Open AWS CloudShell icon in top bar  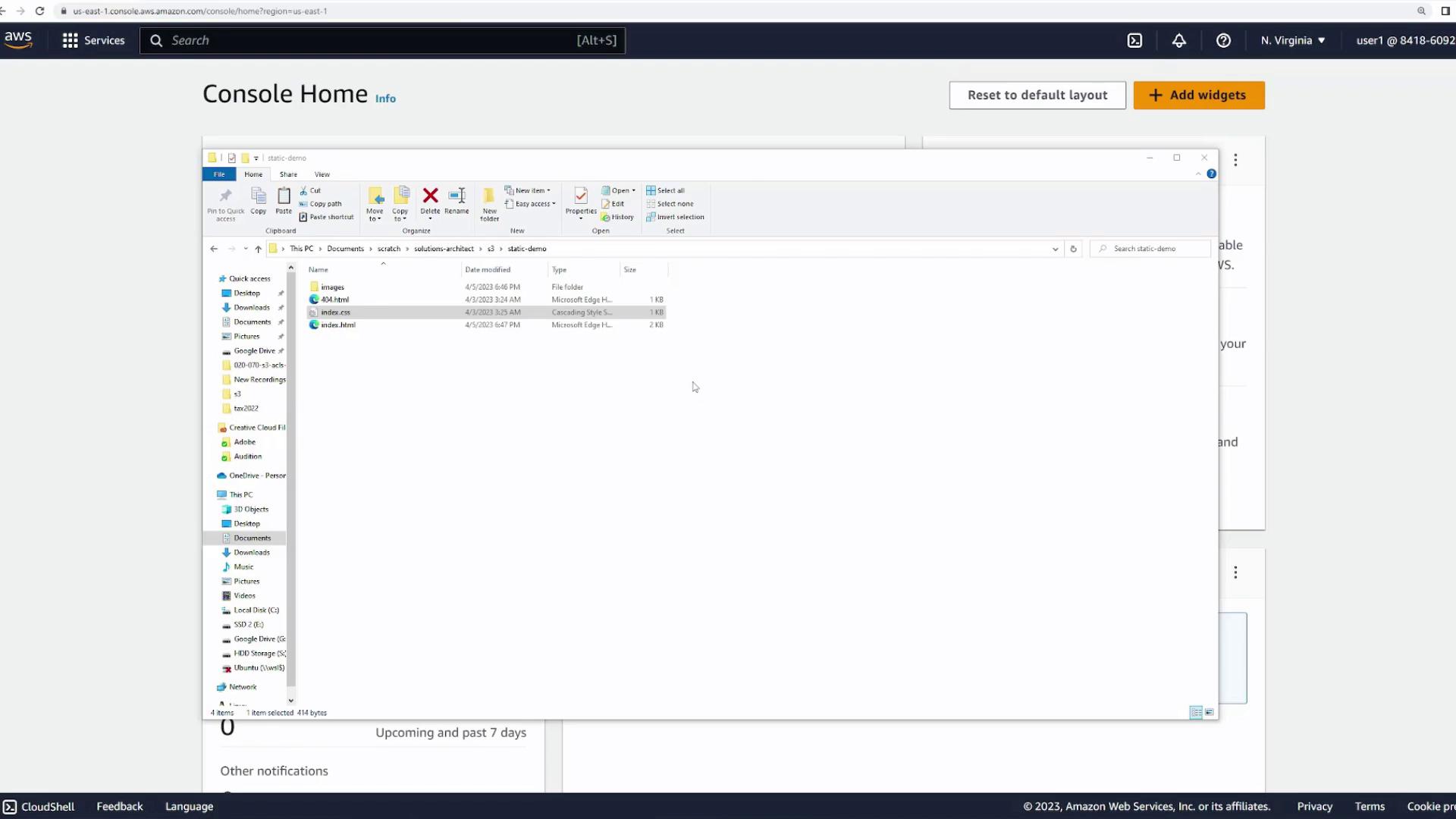tap(1134, 41)
